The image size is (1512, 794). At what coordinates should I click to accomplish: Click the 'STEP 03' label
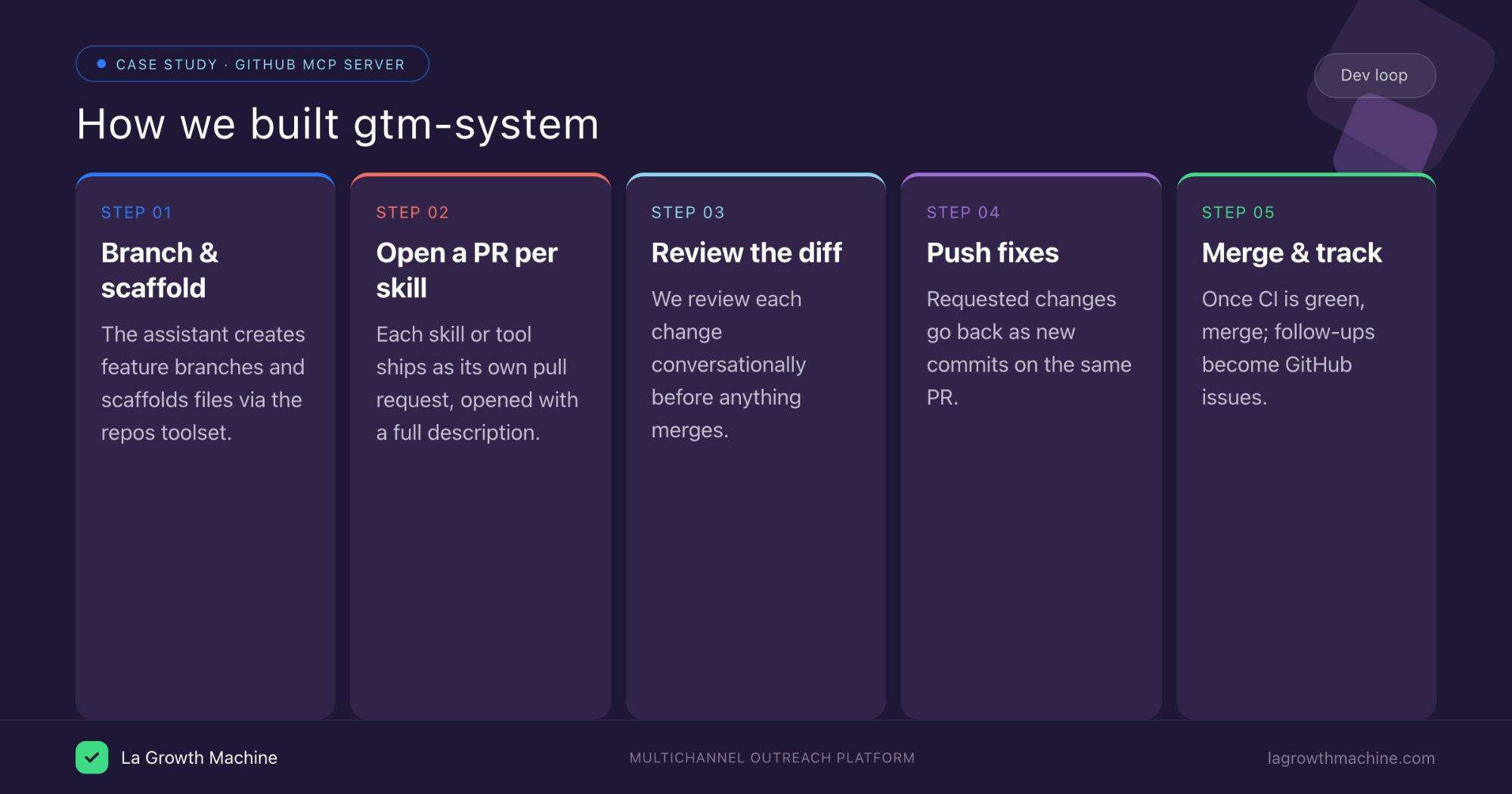[688, 212]
